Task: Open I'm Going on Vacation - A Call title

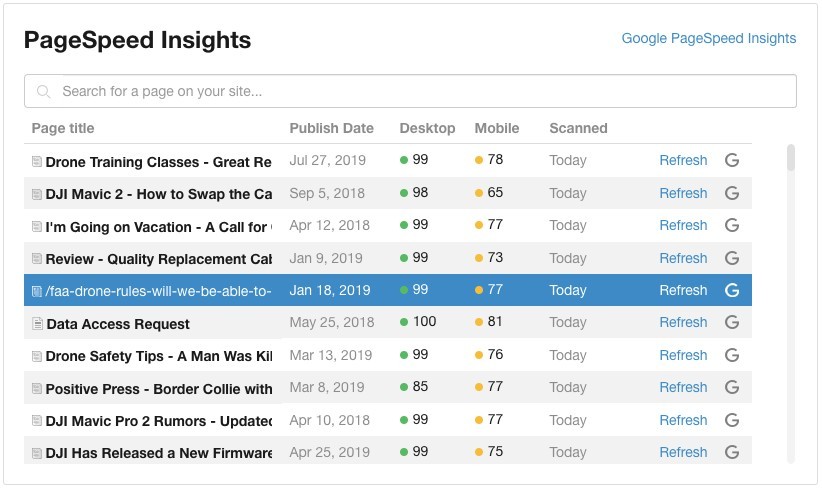Action: [x=158, y=227]
